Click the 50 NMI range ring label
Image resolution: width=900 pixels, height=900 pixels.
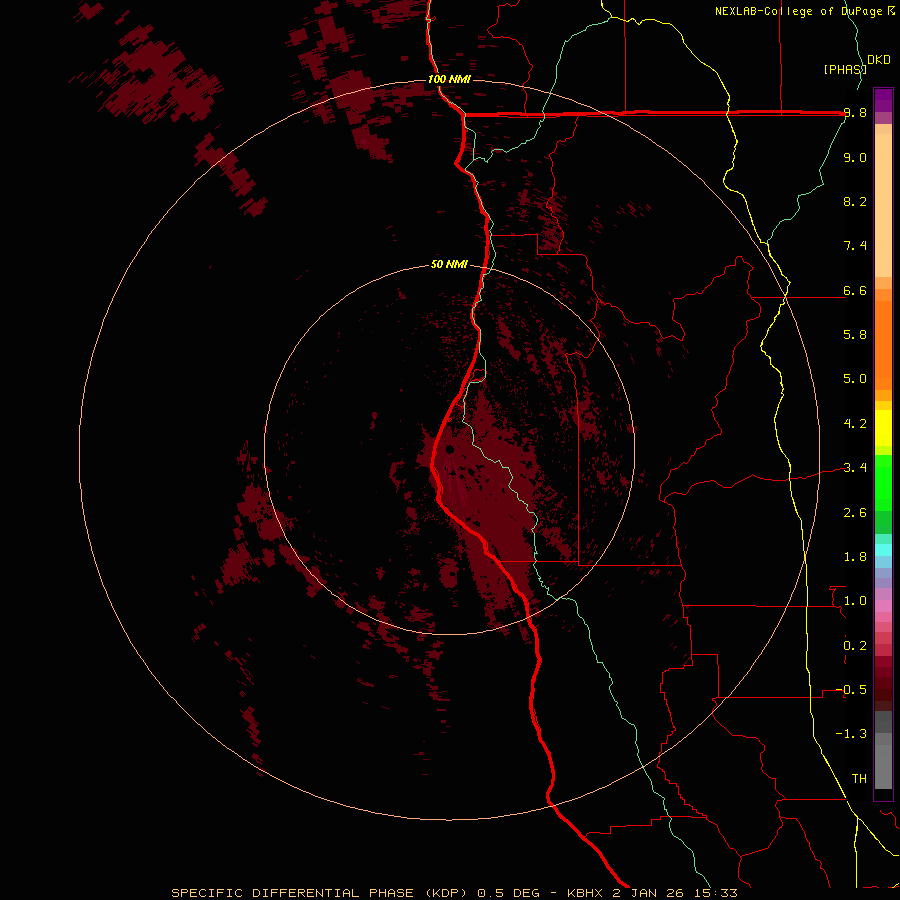(x=449, y=264)
